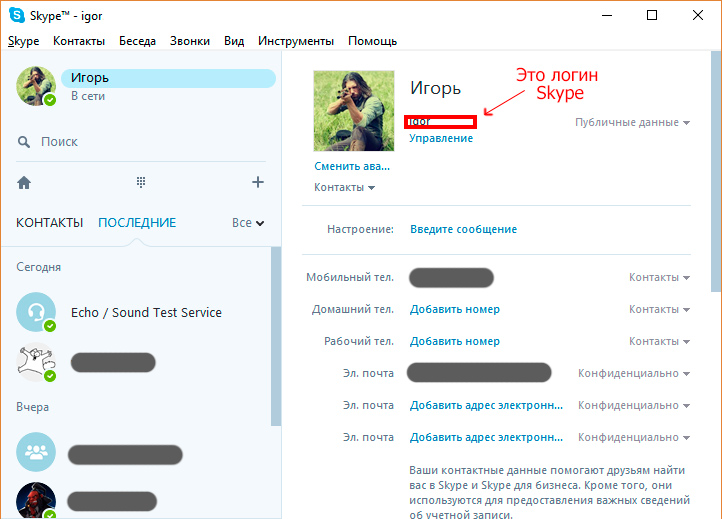Screen dimensions: 722x519
Task: Click the Игорь profile heading
Action: 436,88
